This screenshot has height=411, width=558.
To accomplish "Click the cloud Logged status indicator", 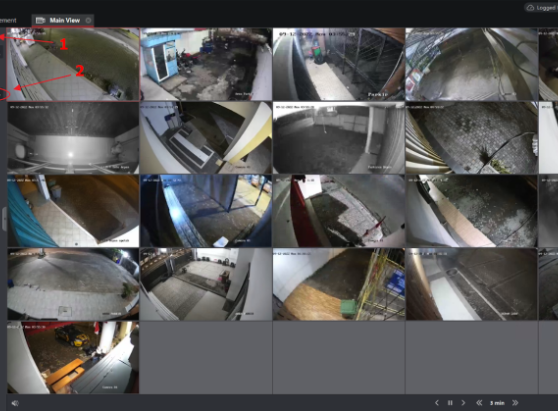I will 542,7.
